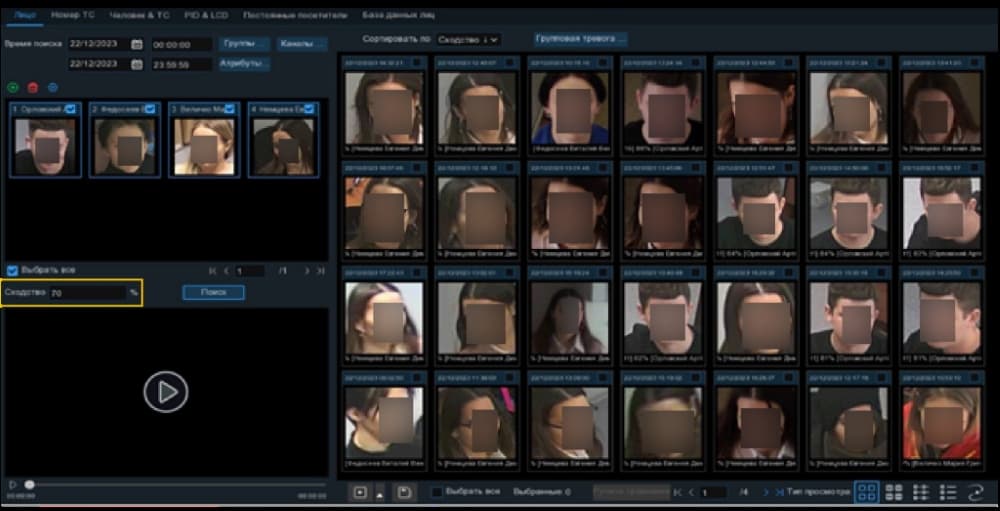Toggle bottom 'Выбрать все' results checkbox
The image size is (1000, 511).
tap(437, 492)
